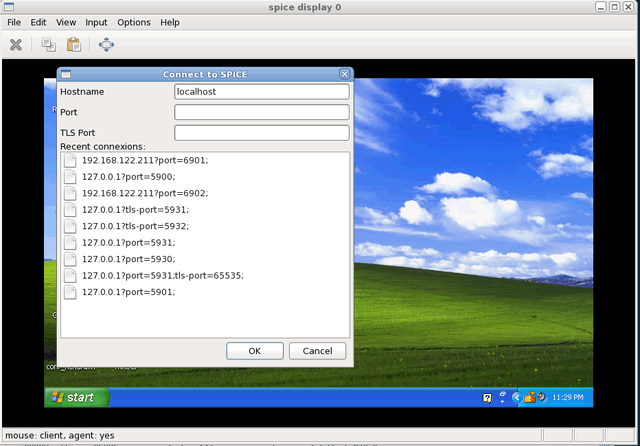Open the Options menu
The width and height of the screenshot is (640, 446).
(x=134, y=22)
